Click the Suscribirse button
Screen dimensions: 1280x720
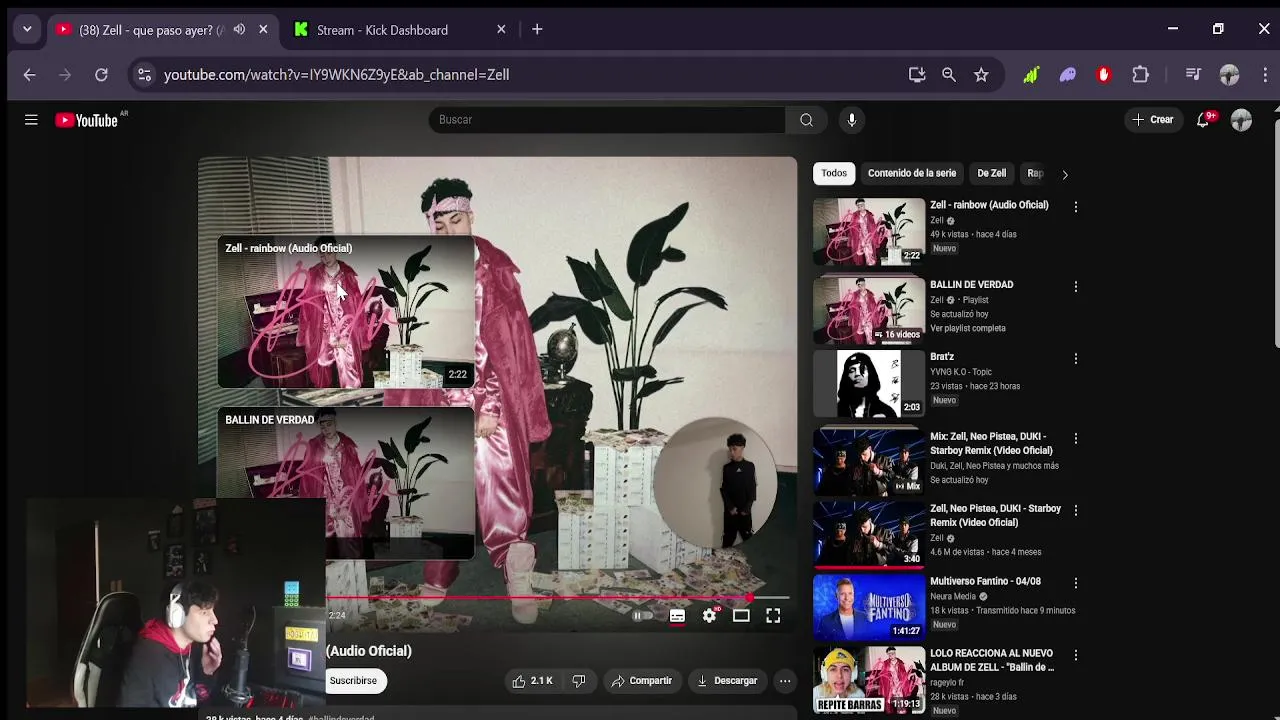tap(353, 681)
